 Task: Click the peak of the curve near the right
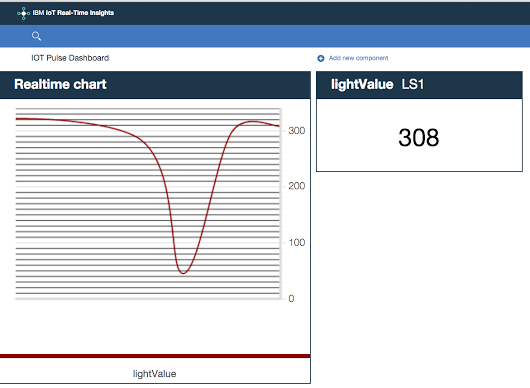point(251,121)
